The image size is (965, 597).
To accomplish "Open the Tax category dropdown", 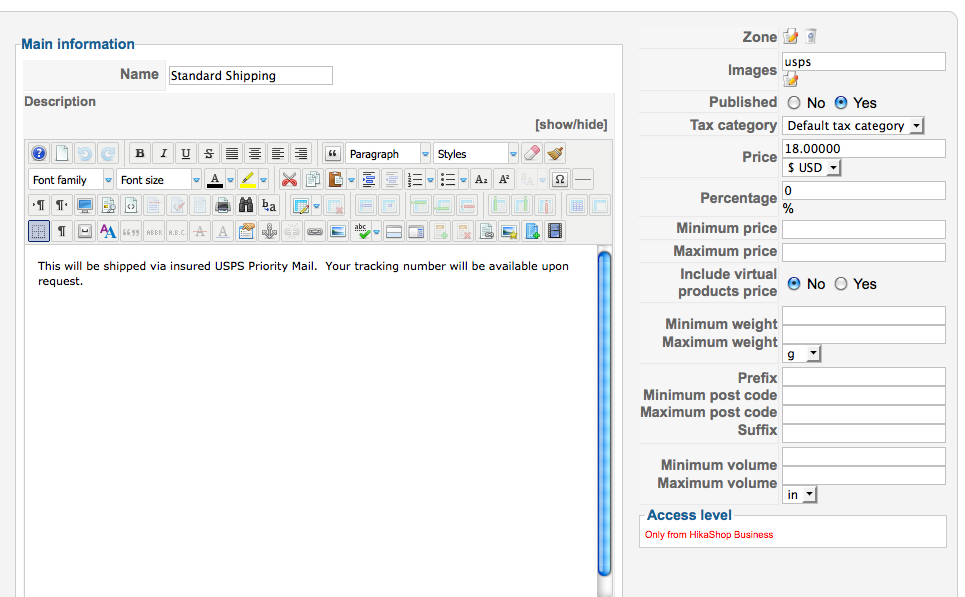I will click(853, 126).
